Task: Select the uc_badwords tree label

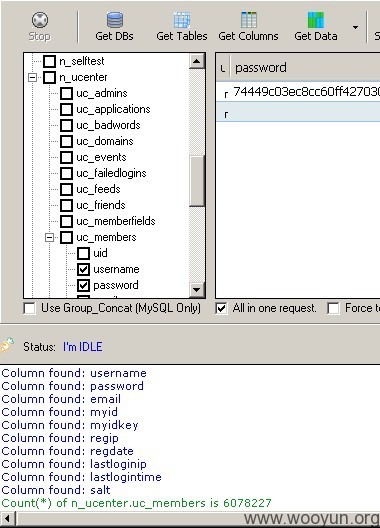Action: click(108, 125)
